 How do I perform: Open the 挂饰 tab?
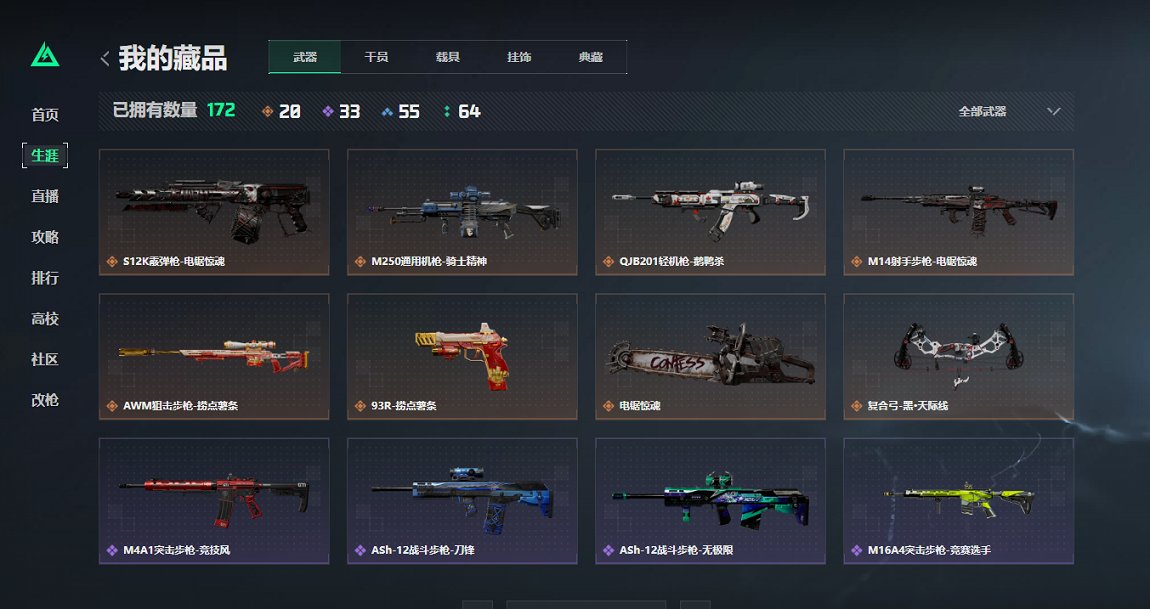519,57
